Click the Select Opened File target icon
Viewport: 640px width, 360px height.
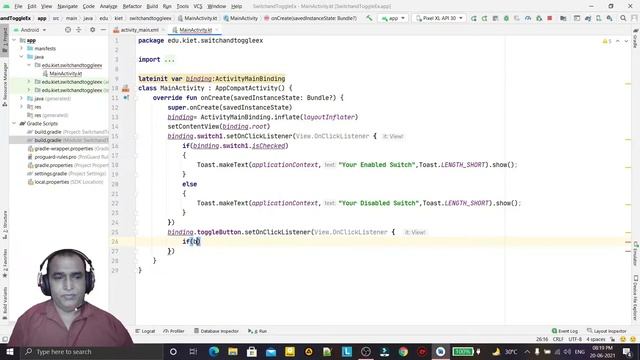pyautogui.click(x=68, y=30)
